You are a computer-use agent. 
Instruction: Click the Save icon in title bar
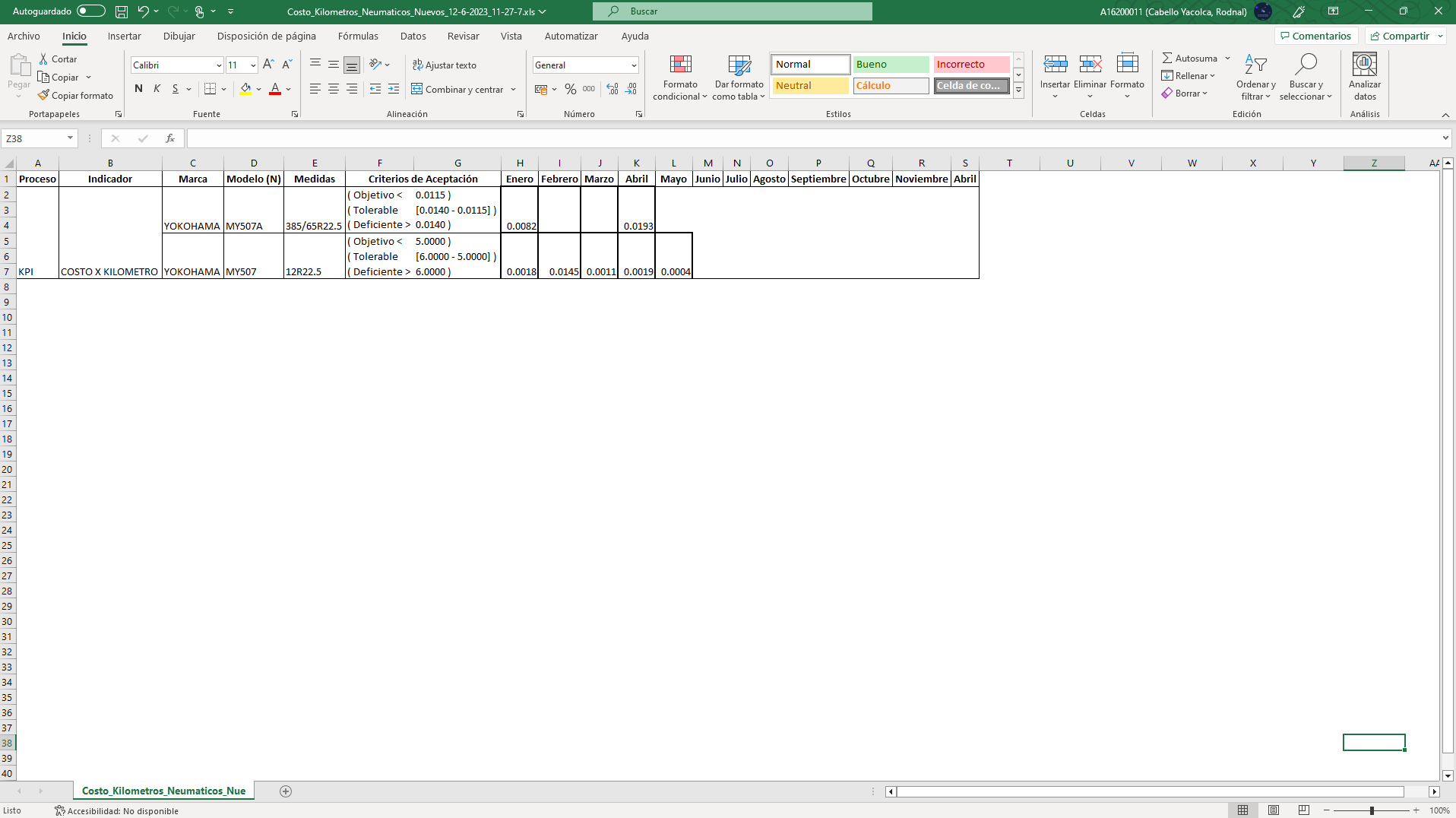click(x=122, y=11)
